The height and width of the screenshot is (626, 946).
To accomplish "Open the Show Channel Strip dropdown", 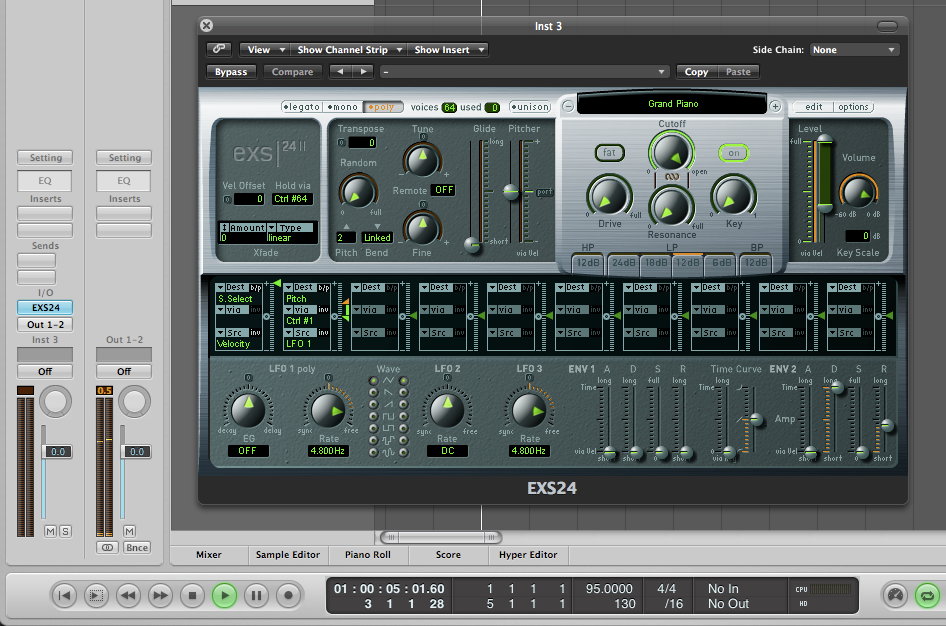I will (349, 49).
